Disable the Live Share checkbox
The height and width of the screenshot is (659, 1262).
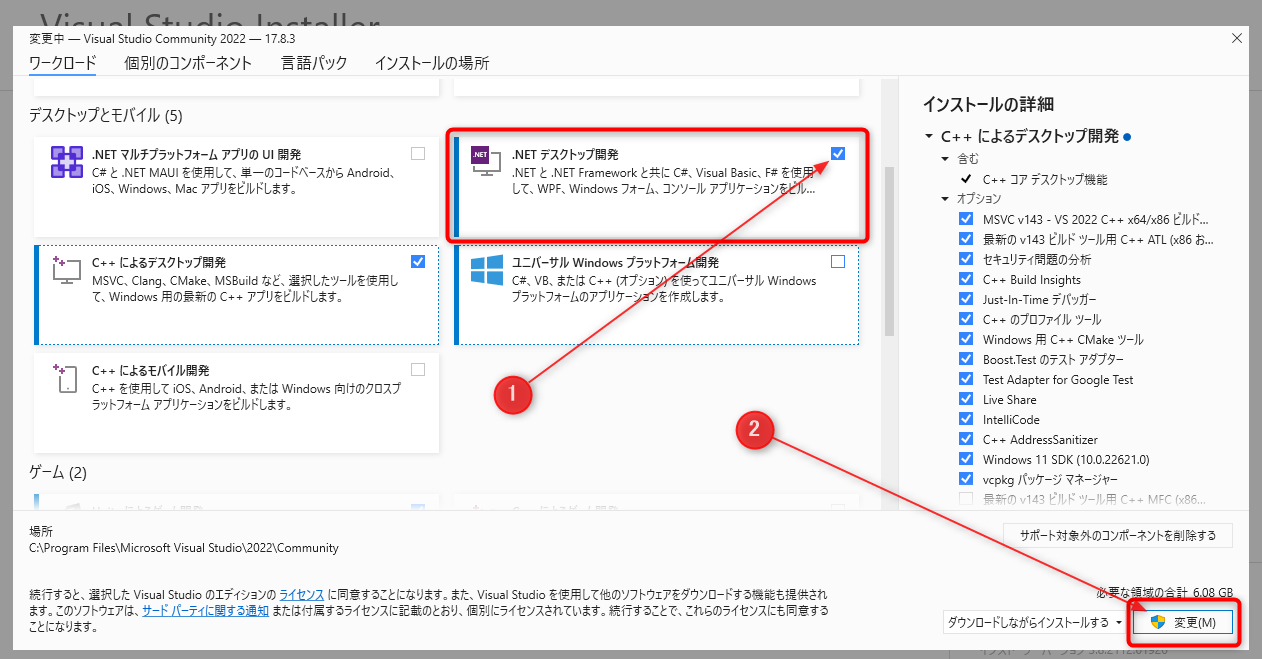point(965,399)
